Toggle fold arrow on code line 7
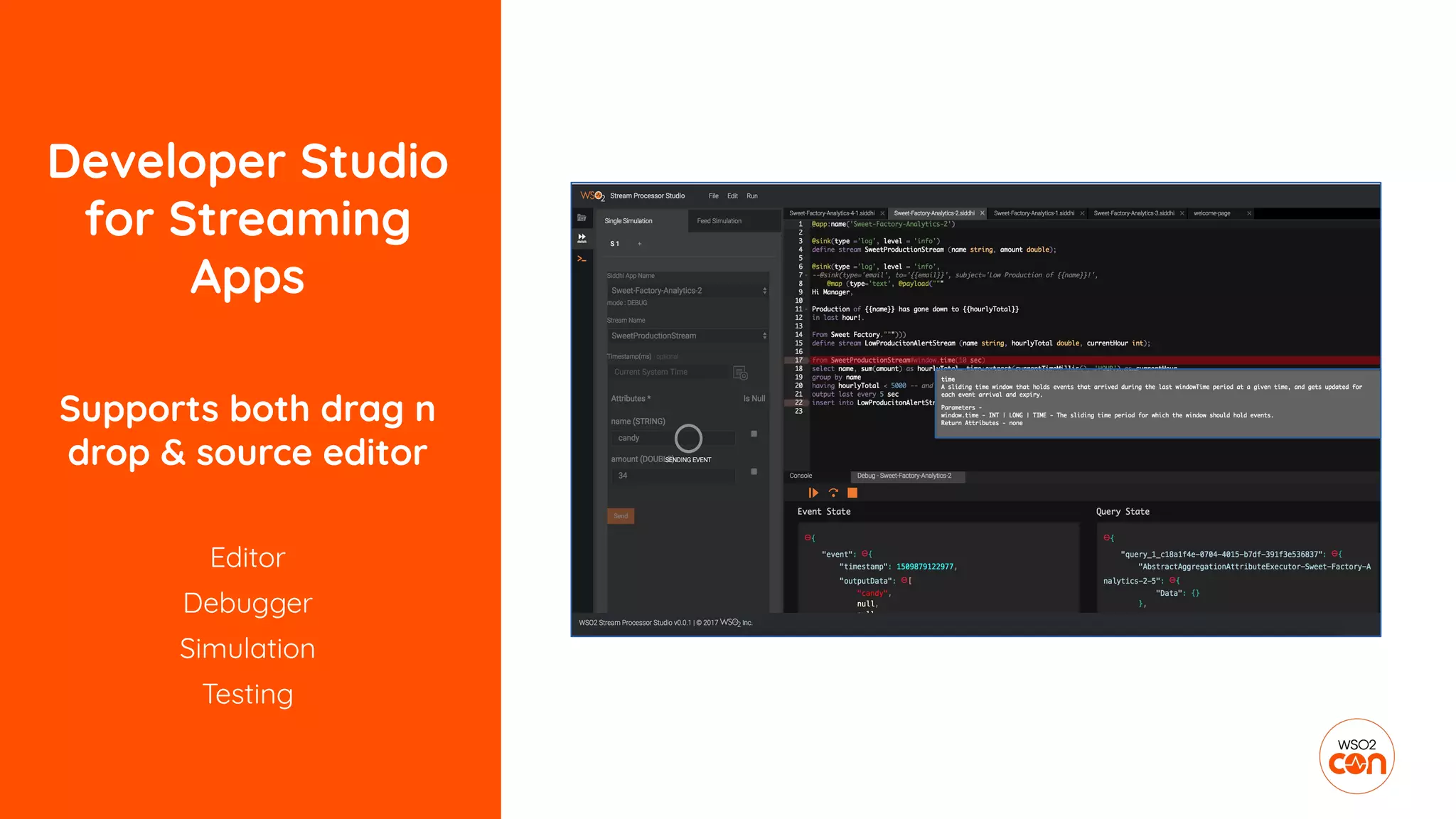Image resolution: width=1456 pixels, height=819 pixels. point(806,275)
